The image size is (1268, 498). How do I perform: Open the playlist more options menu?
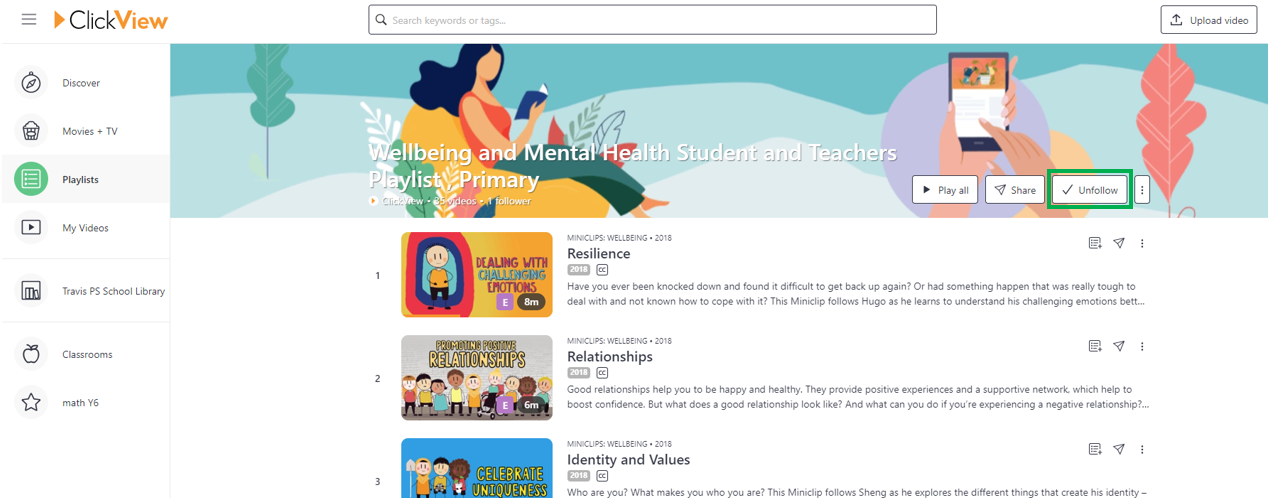pos(1142,190)
